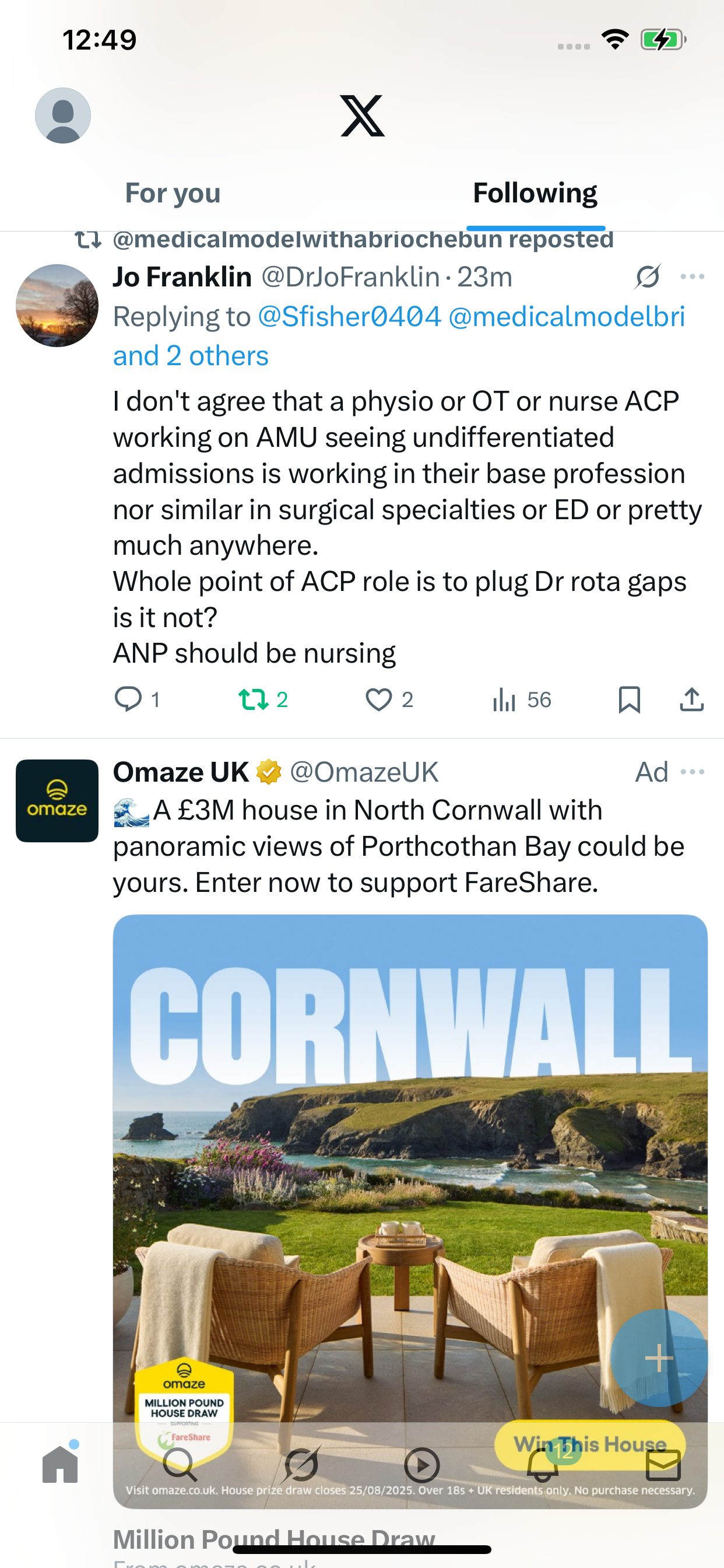The image size is (724, 1568).
Task: Like Jo Franklin's post
Action: [x=378, y=699]
